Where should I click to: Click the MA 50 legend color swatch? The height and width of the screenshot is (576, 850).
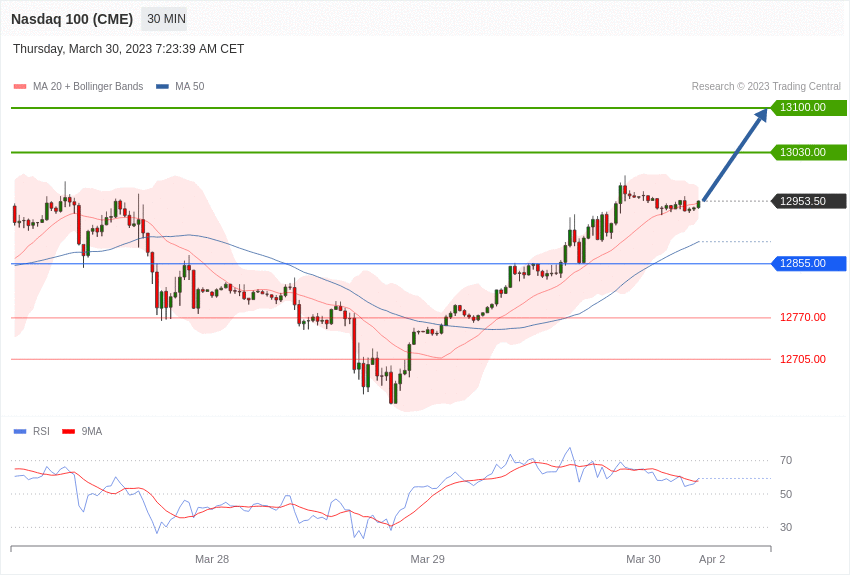(162, 87)
